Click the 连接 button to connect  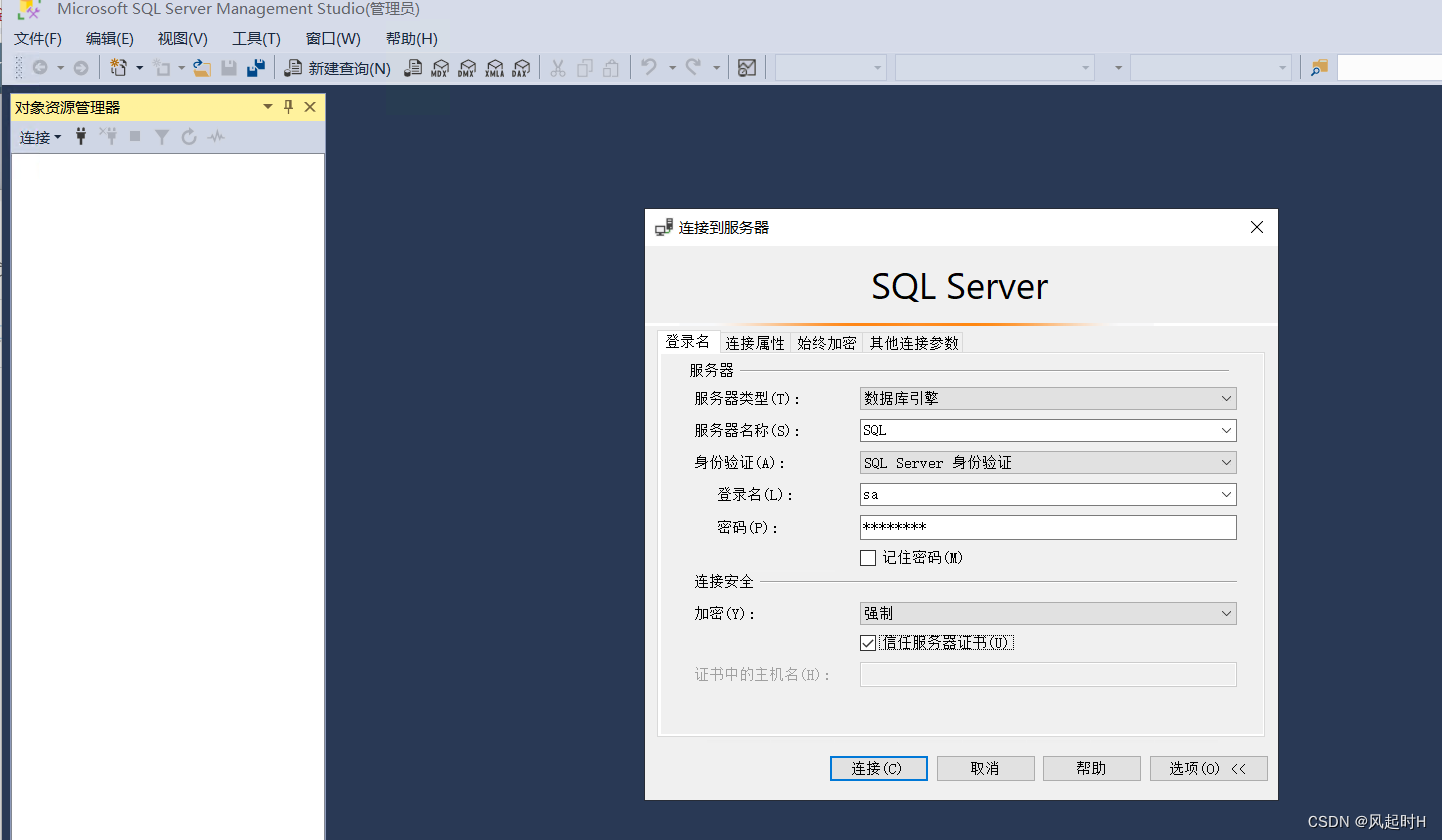(878, 768)
